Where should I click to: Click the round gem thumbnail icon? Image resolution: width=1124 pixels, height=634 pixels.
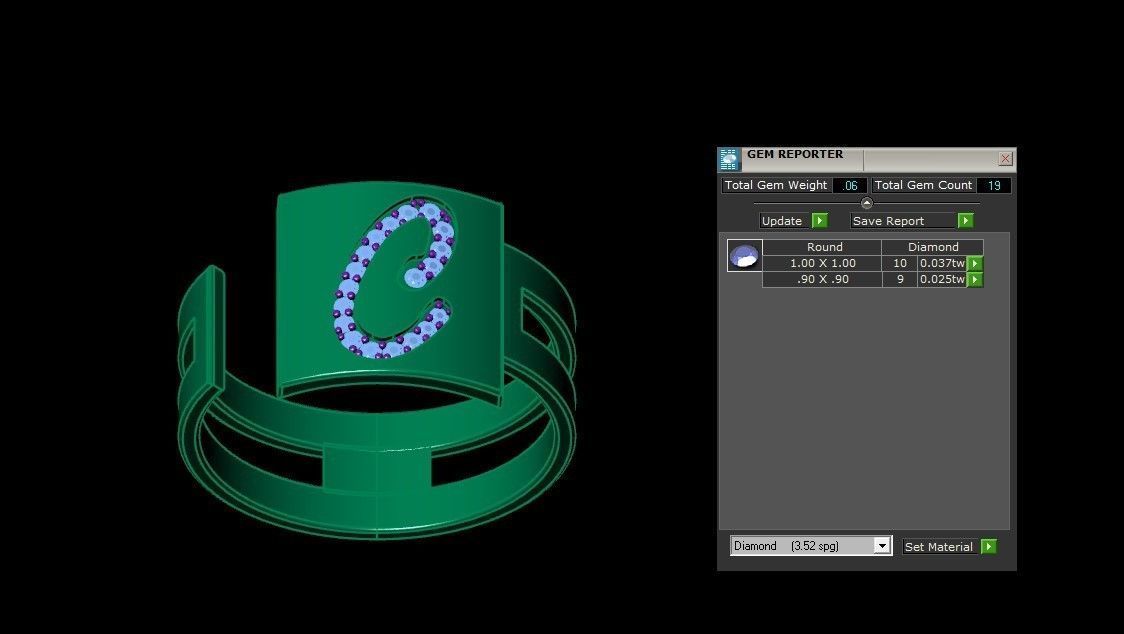click(x=744, y=255)
